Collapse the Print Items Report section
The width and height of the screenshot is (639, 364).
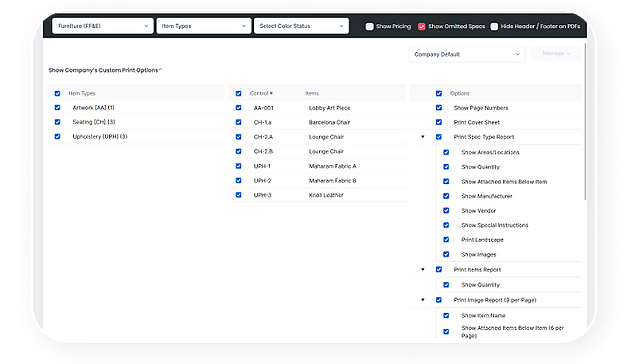423,269
